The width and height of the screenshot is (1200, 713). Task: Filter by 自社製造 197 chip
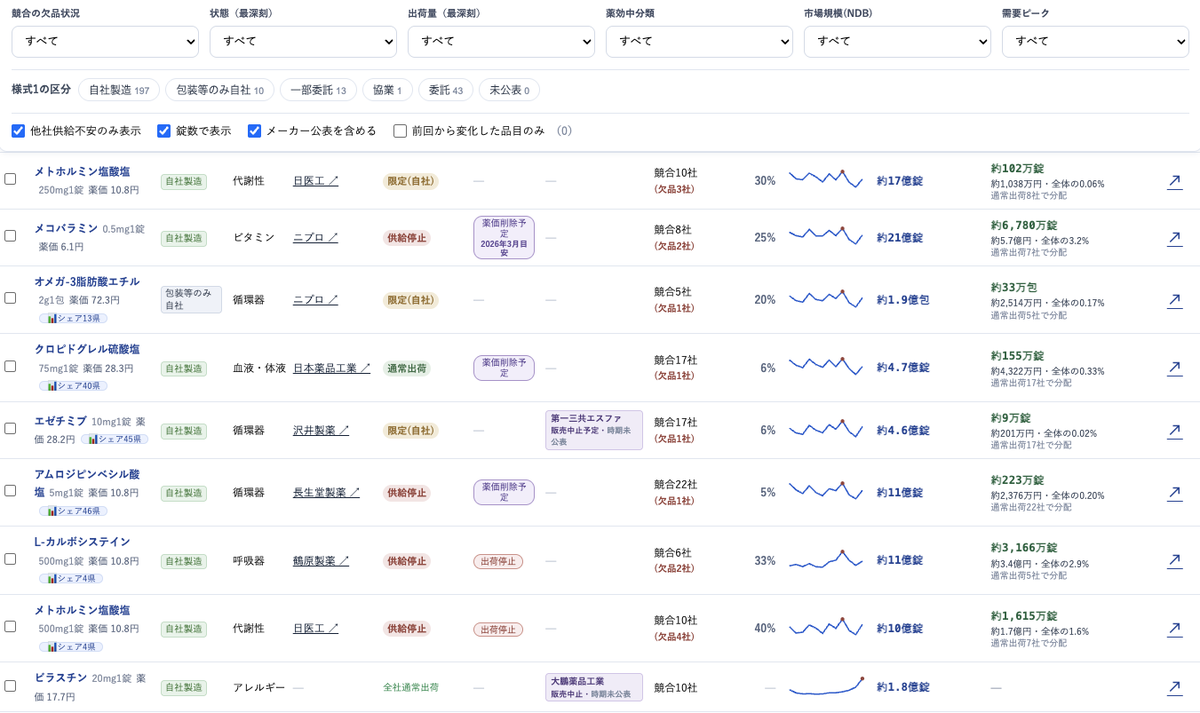click(x=119, y=90)
